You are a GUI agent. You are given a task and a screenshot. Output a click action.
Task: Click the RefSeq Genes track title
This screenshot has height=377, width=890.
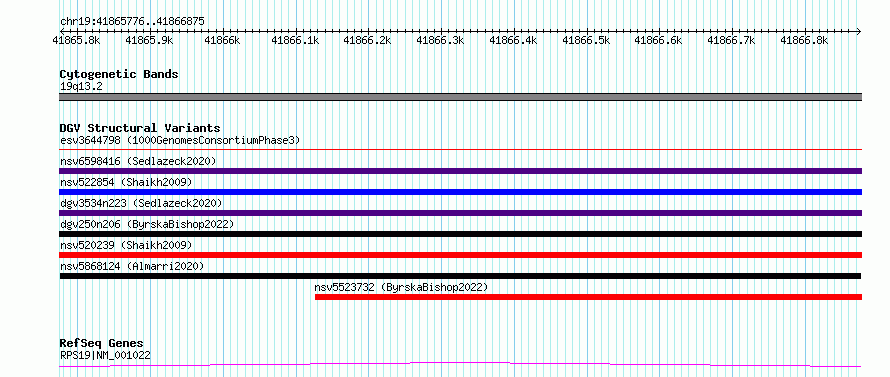tap(102, 344)
